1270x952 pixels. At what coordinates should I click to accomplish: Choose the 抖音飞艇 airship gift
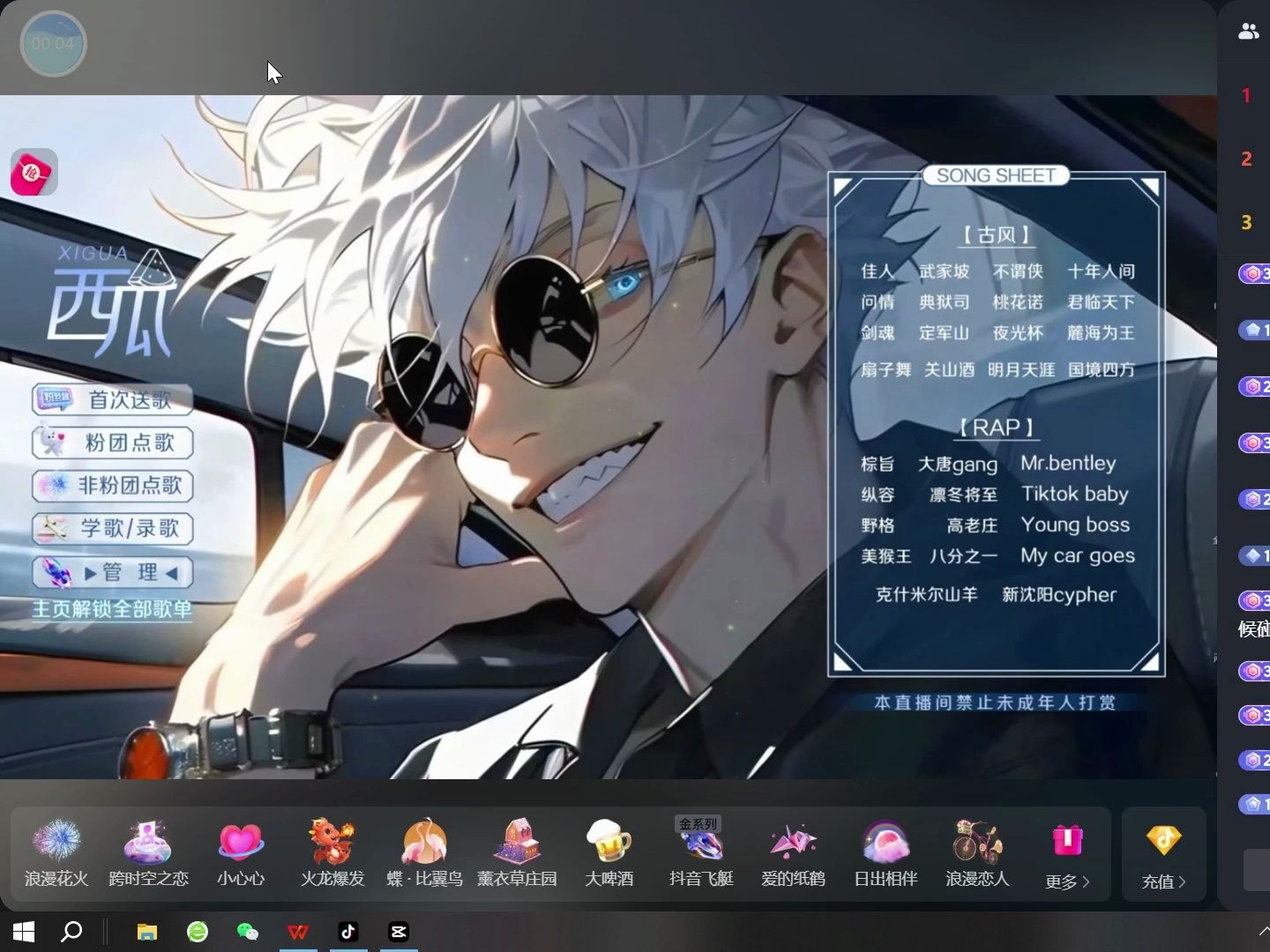(x=701, y=852)
